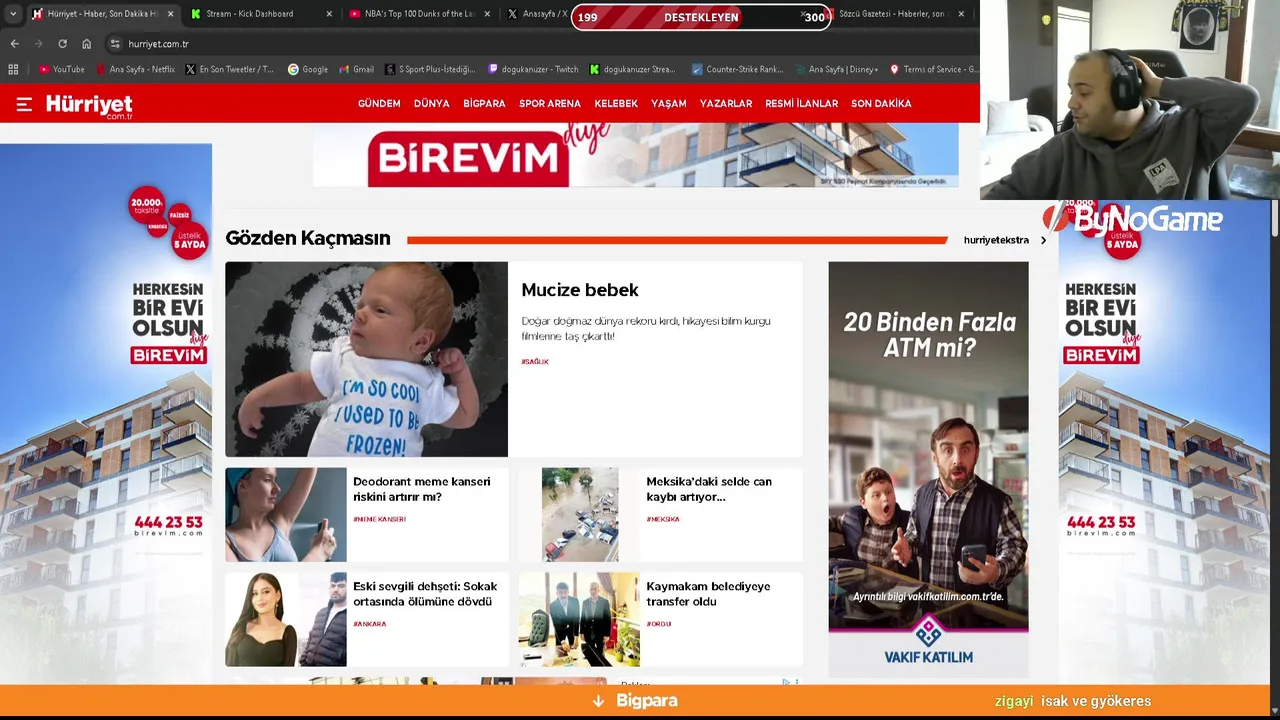Open the tab search dropdown arrow

click(x=12, y=14)
